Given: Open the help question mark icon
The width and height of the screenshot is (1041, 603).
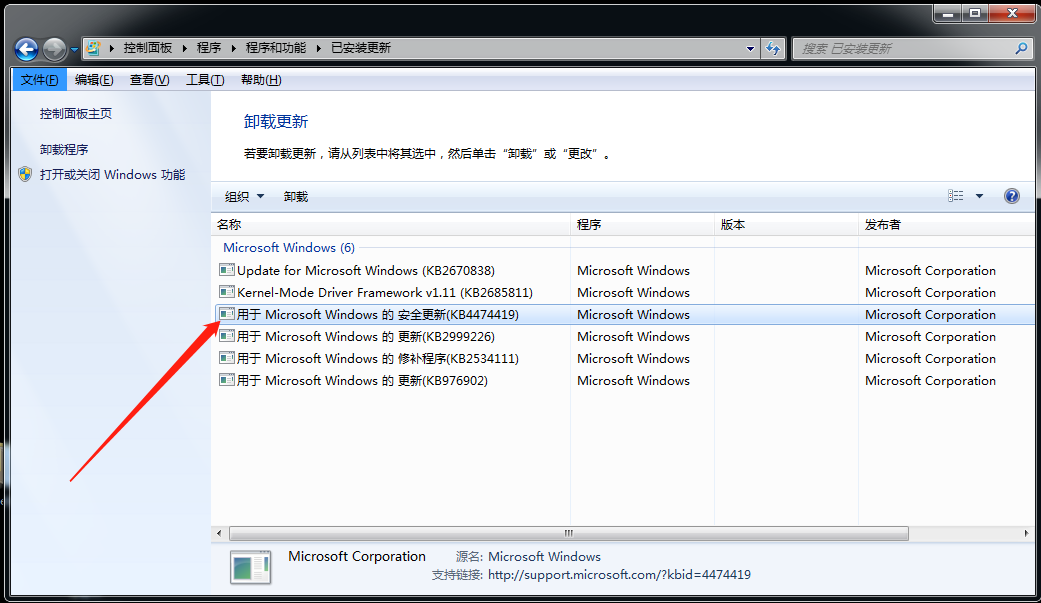Looking at the screenshot, I should coord(1011,196).
